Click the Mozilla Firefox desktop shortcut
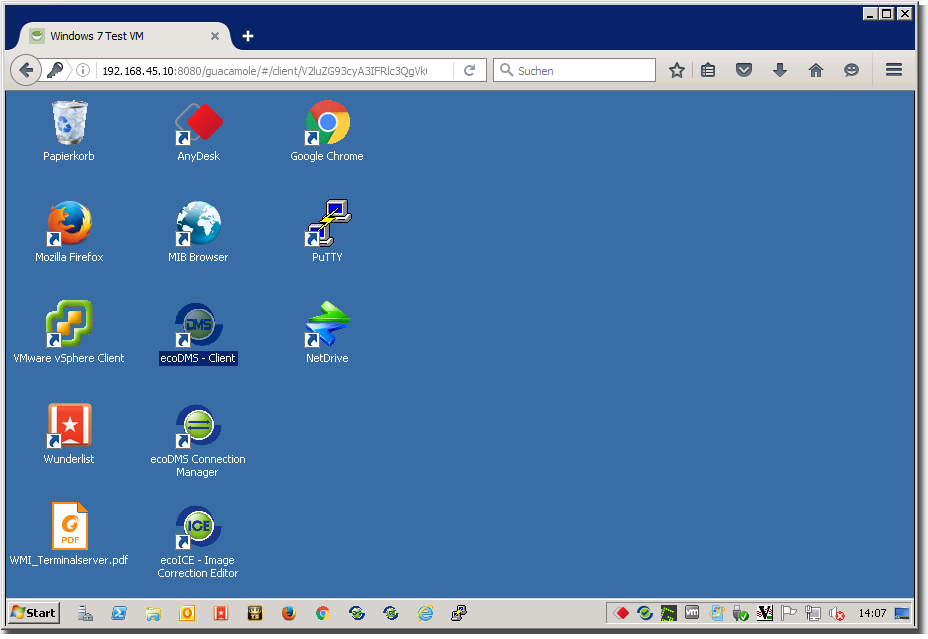This screenshot has height=639, width=928. tap(69, 225)
